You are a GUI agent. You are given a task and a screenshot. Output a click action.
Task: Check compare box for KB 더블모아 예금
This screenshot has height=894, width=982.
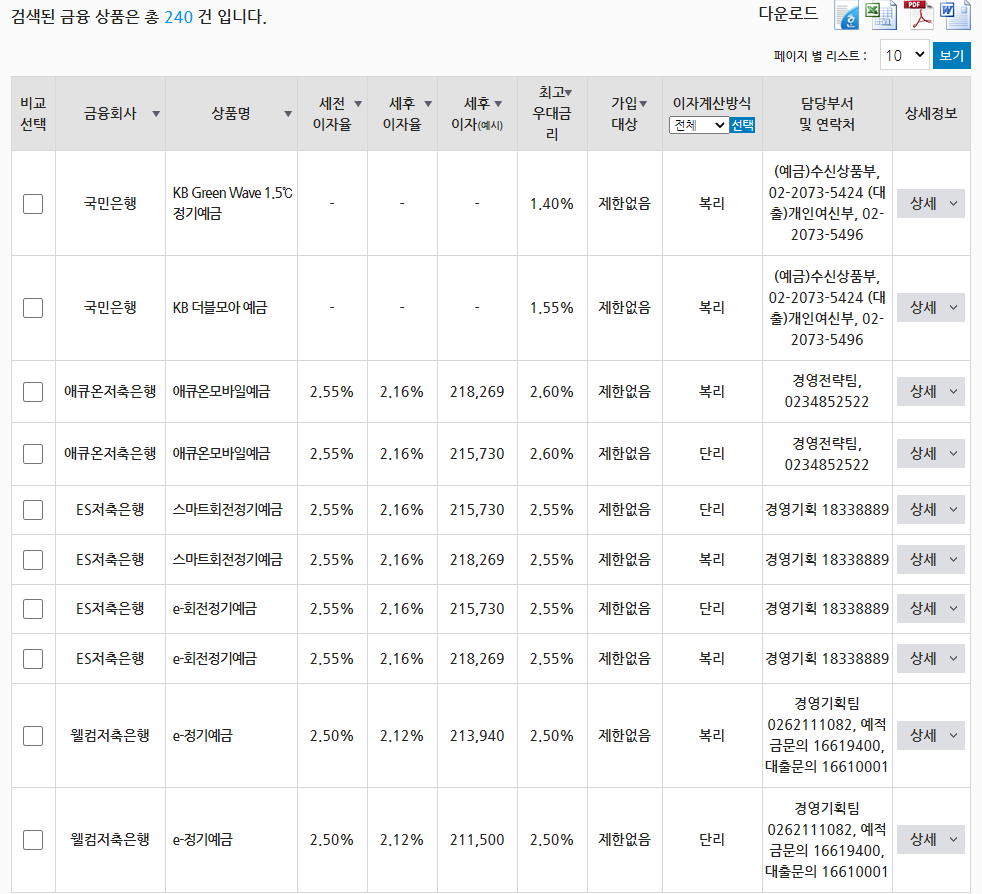(33, 308)
